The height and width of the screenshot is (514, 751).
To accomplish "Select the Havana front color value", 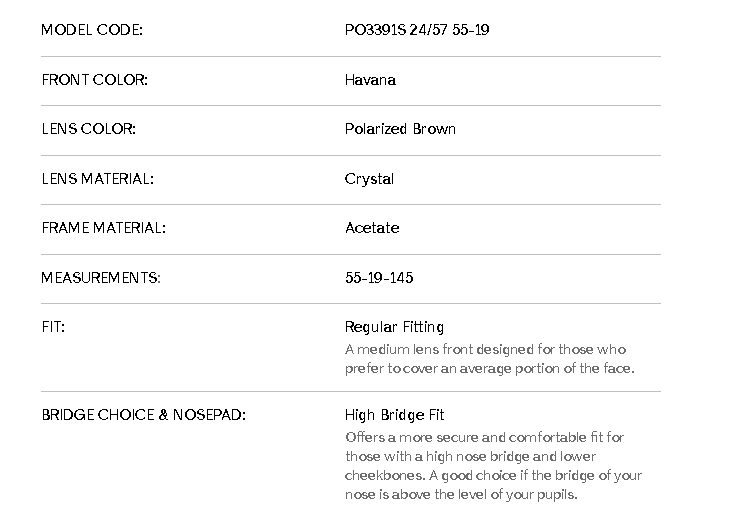I will (370, 80).
